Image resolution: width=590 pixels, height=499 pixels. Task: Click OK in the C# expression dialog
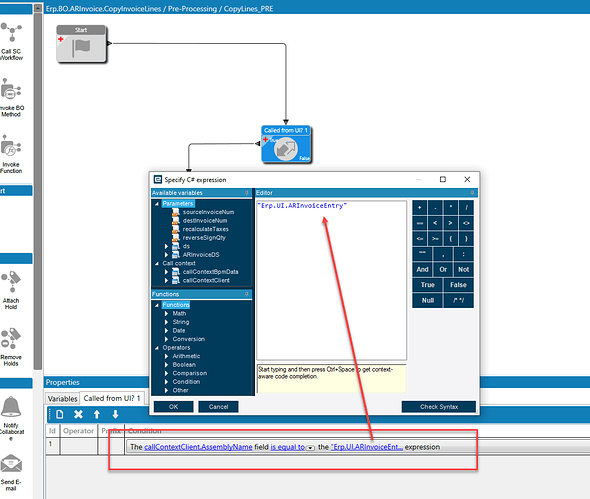point(173,407)
